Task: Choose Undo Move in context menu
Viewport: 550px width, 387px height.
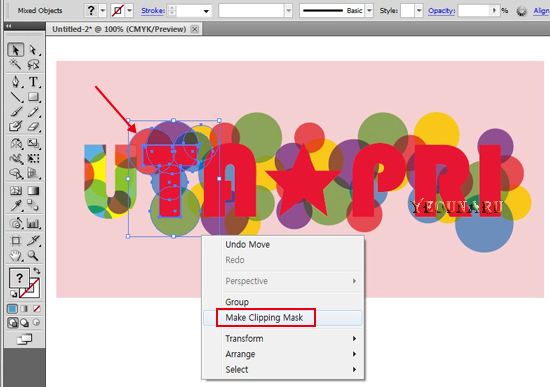Action: (283, 245)
